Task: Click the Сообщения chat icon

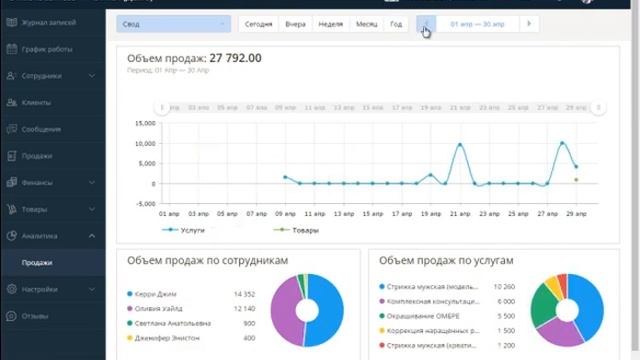Action: click(12, 129)
